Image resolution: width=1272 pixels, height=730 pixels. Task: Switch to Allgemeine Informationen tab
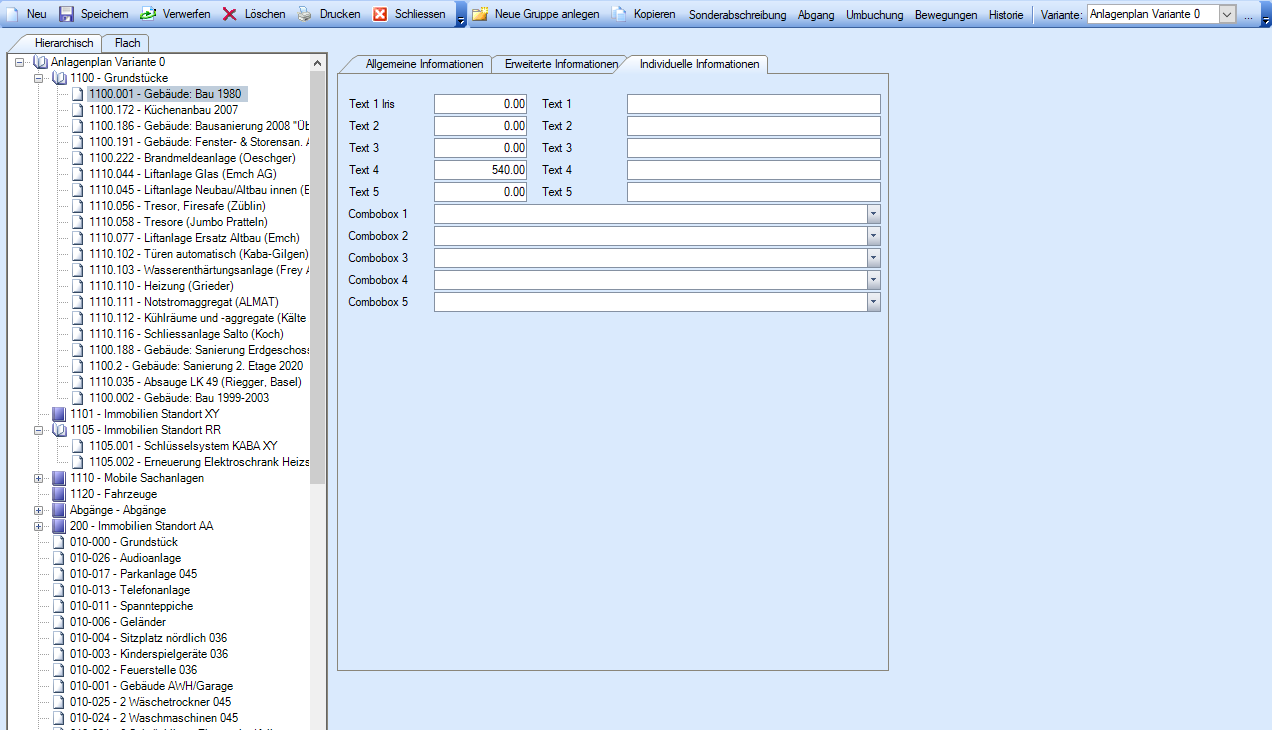click(x=424, y=64)
